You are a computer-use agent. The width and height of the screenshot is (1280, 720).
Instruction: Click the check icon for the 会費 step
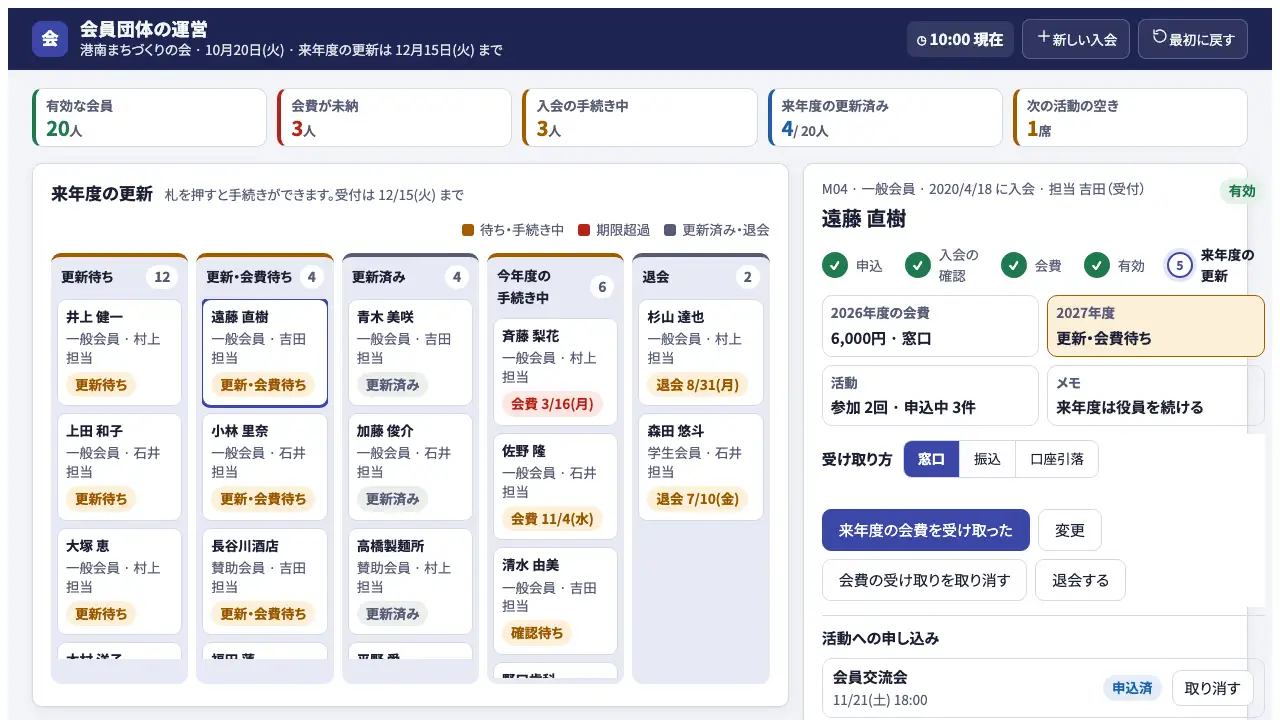click(x=1014, y=265)
